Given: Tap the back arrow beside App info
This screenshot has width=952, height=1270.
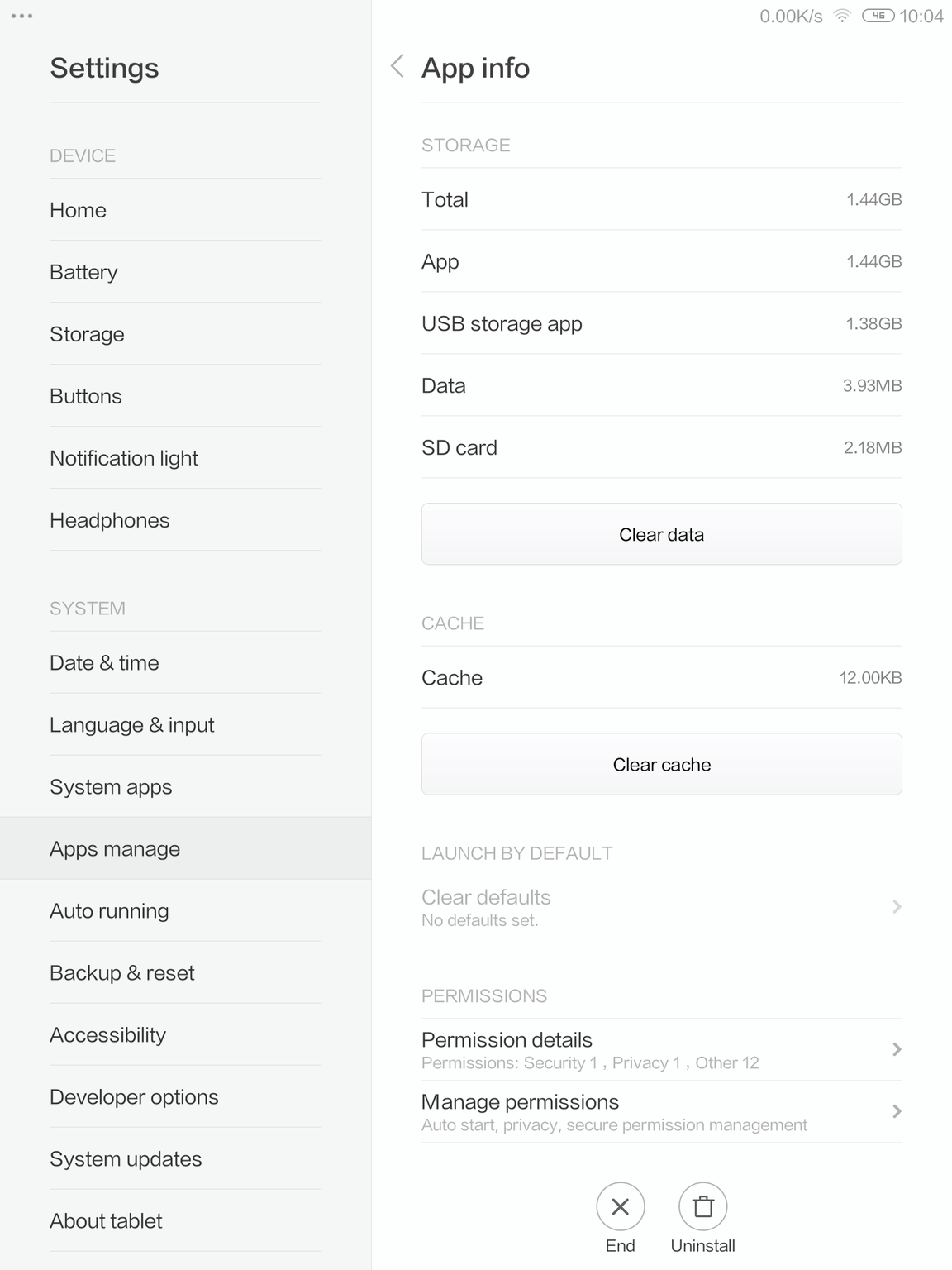Looking at the screenshot, I should coord(397,66).
